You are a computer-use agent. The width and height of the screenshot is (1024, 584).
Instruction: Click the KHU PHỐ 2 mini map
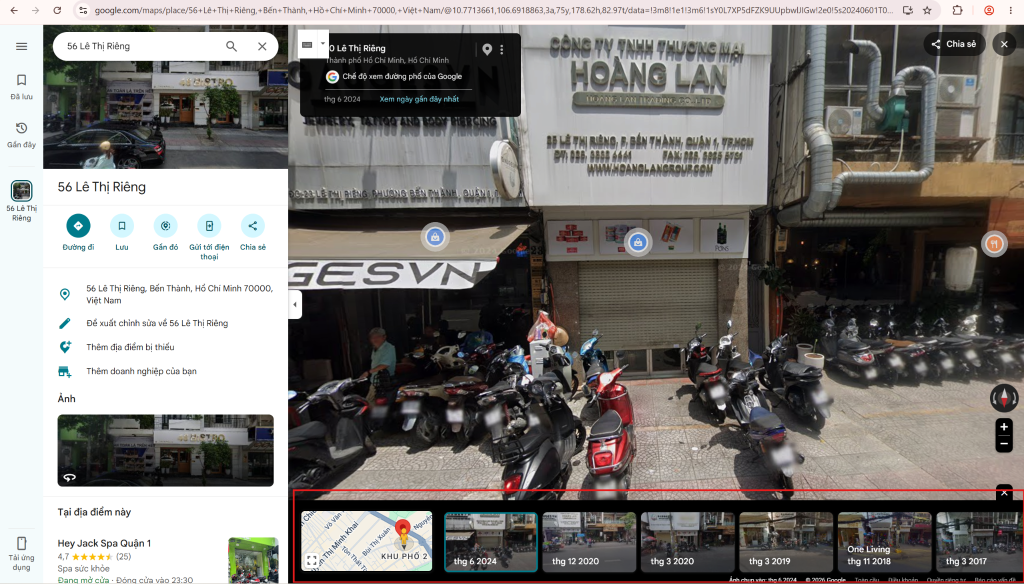coord(367,541)
